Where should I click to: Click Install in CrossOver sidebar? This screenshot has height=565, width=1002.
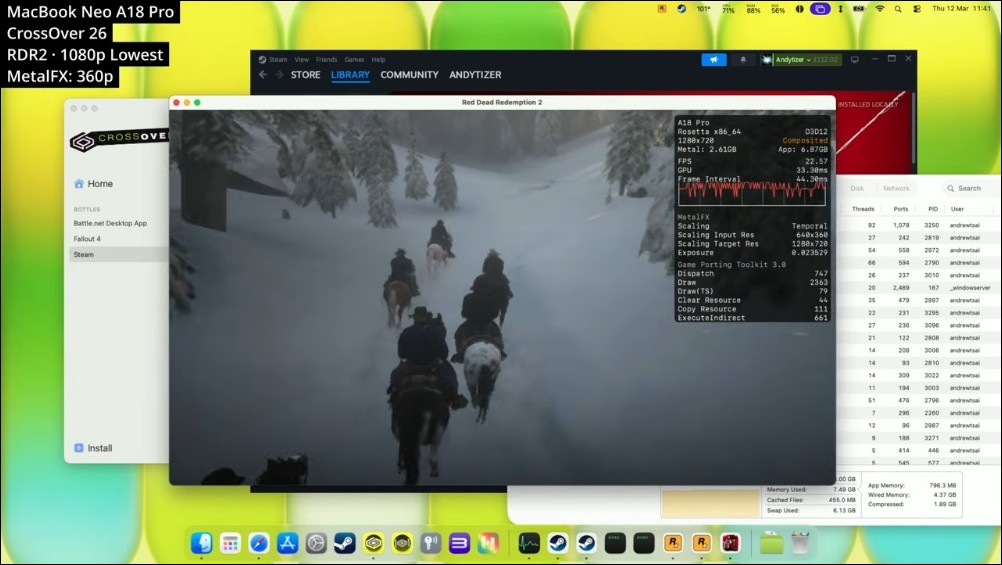pyautogui.click(x=93, y=448)
